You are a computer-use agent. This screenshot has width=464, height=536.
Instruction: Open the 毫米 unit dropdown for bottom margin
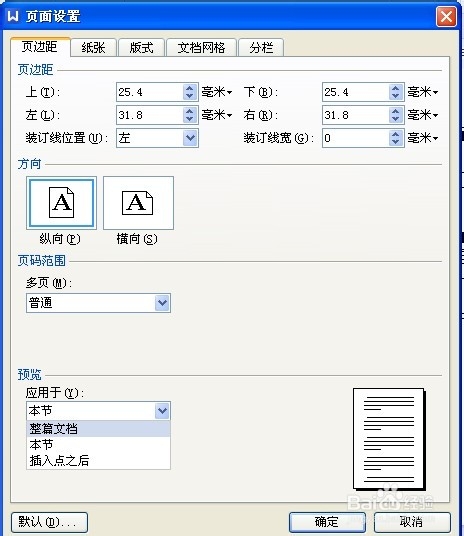[x=423, y=92]
